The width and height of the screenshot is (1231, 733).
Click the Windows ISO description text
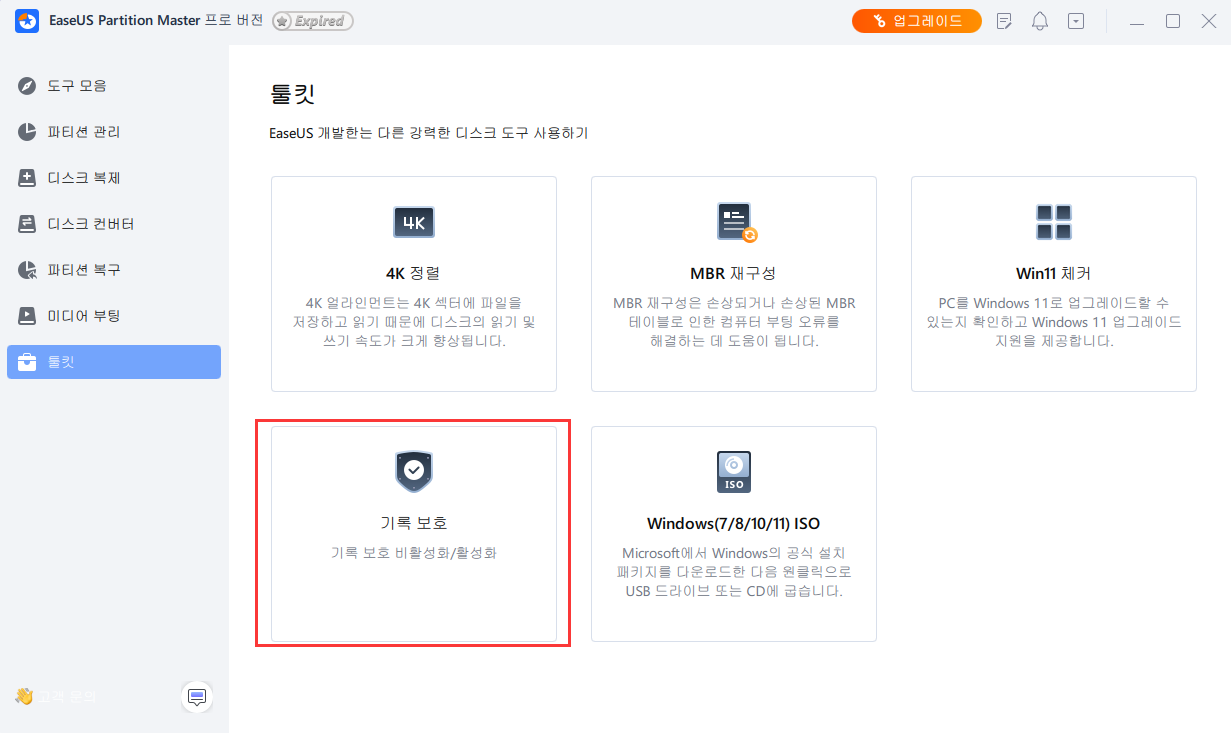[x=734, y=571]
